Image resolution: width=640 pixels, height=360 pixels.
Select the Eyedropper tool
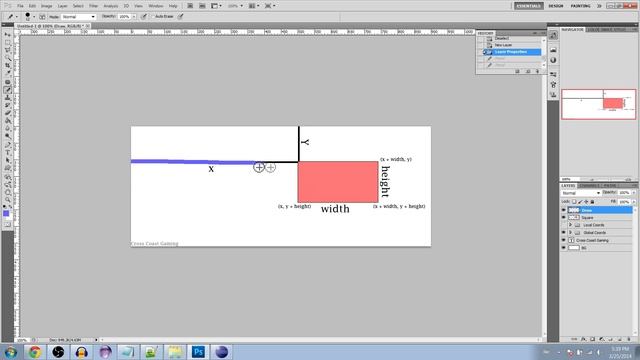coord(7,72)
